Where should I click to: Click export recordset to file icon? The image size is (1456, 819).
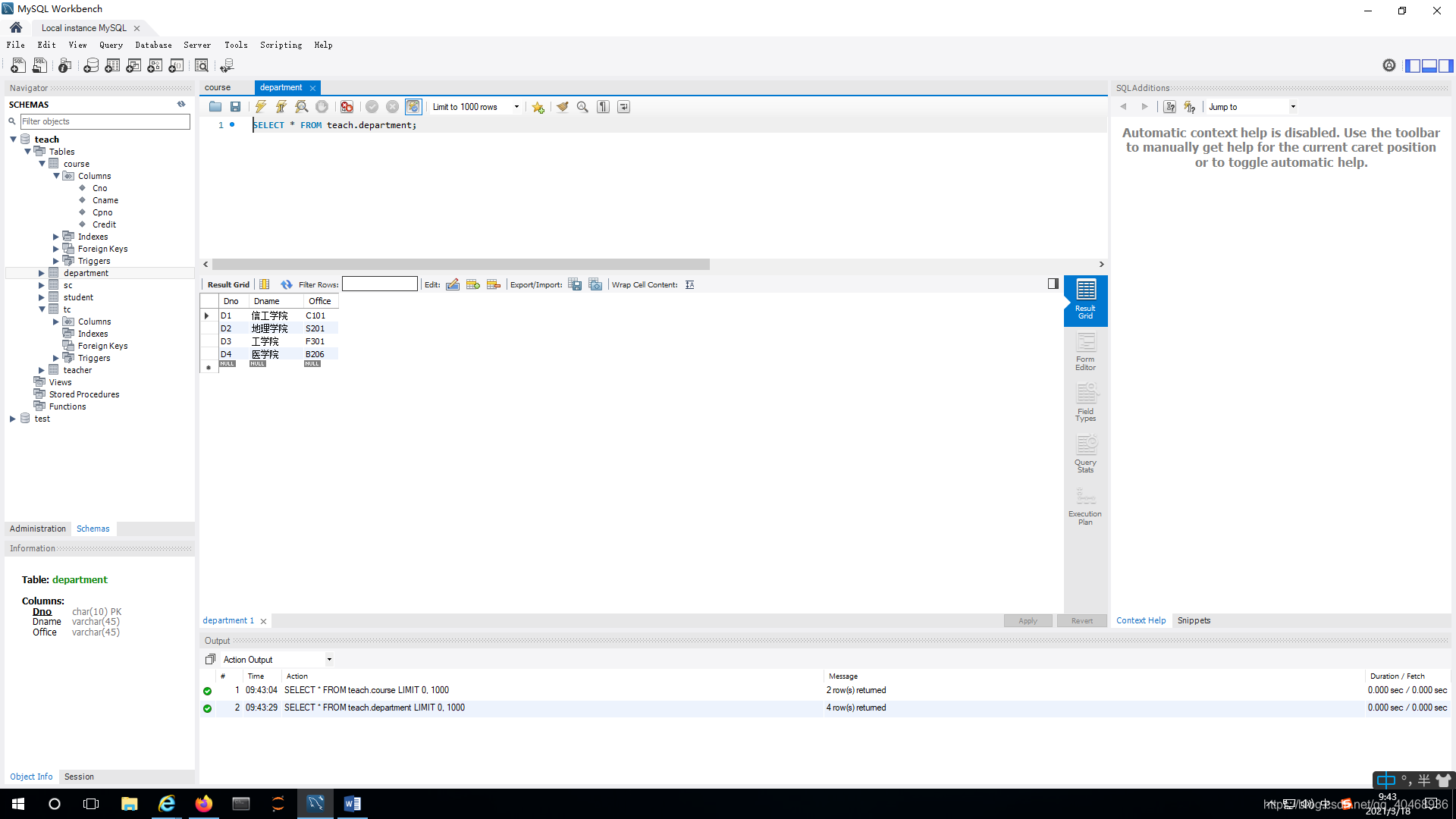(575, 284)
